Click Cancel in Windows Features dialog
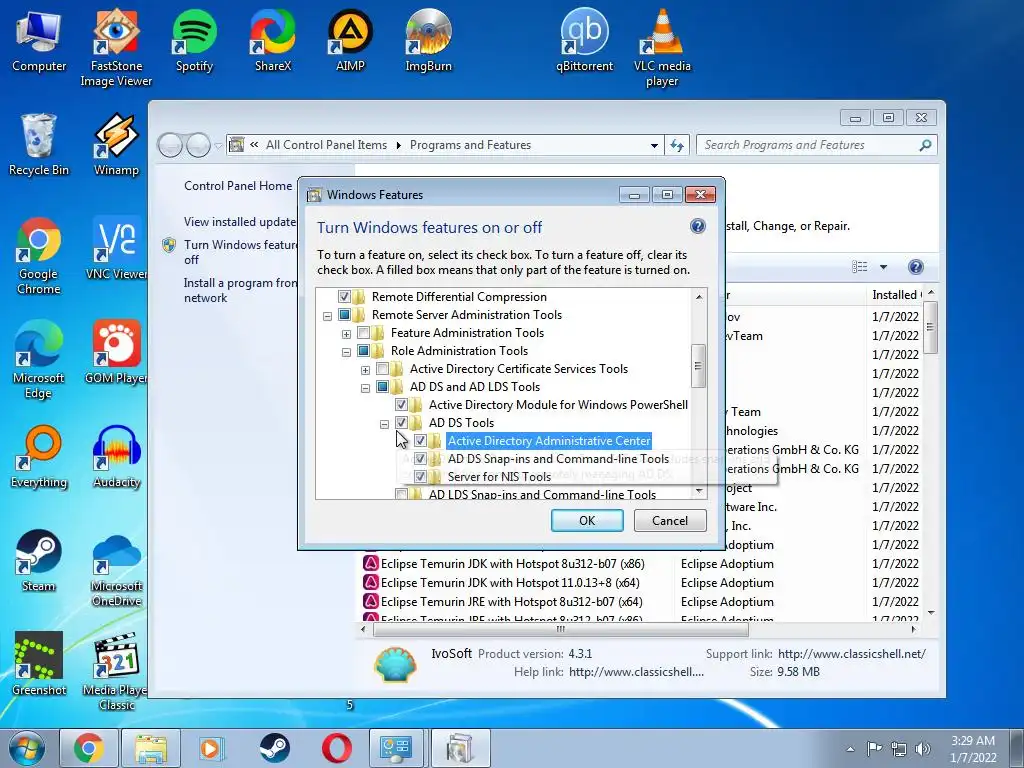 (x=670, y=520)
